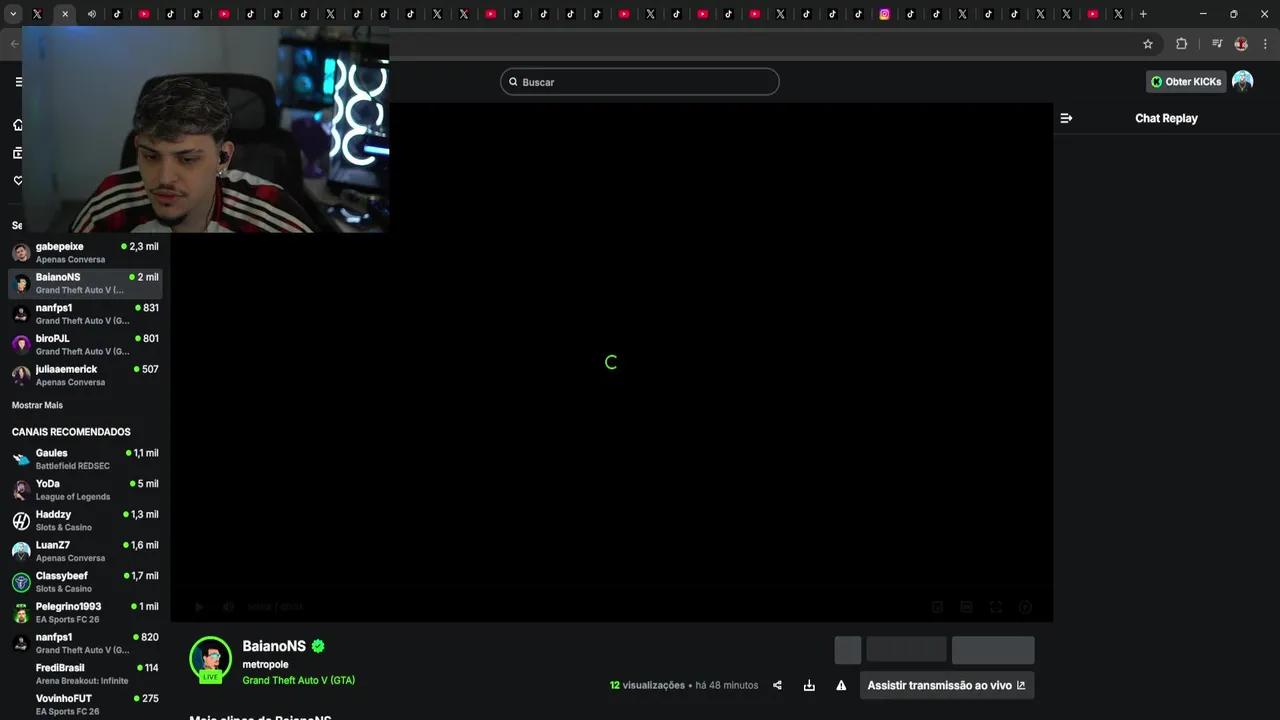
Task: Open Gaules recommended channel
Action: 85,459
